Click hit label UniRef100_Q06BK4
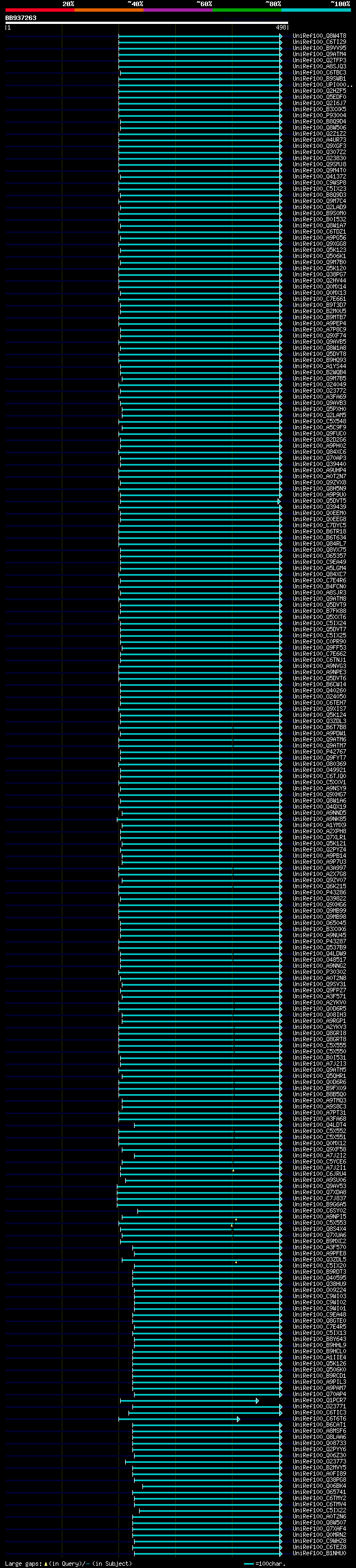 pyautogui.click(x=319, y=1486)
